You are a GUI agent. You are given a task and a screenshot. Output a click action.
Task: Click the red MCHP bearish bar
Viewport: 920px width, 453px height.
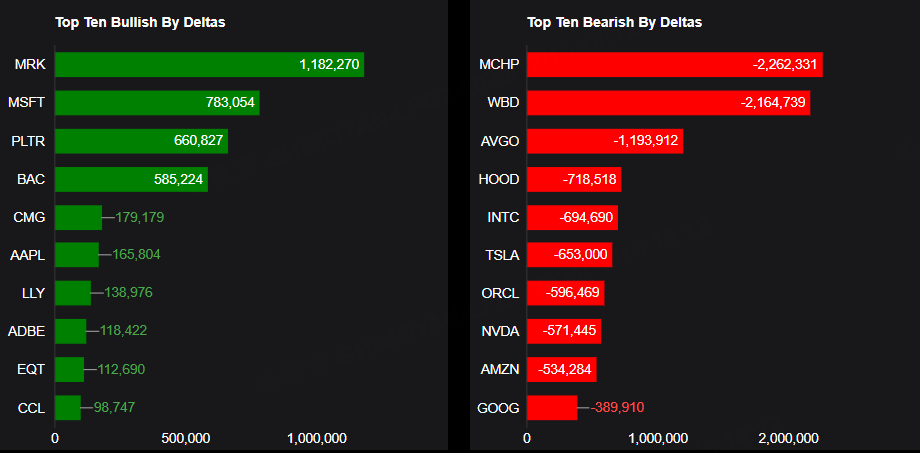674,65
